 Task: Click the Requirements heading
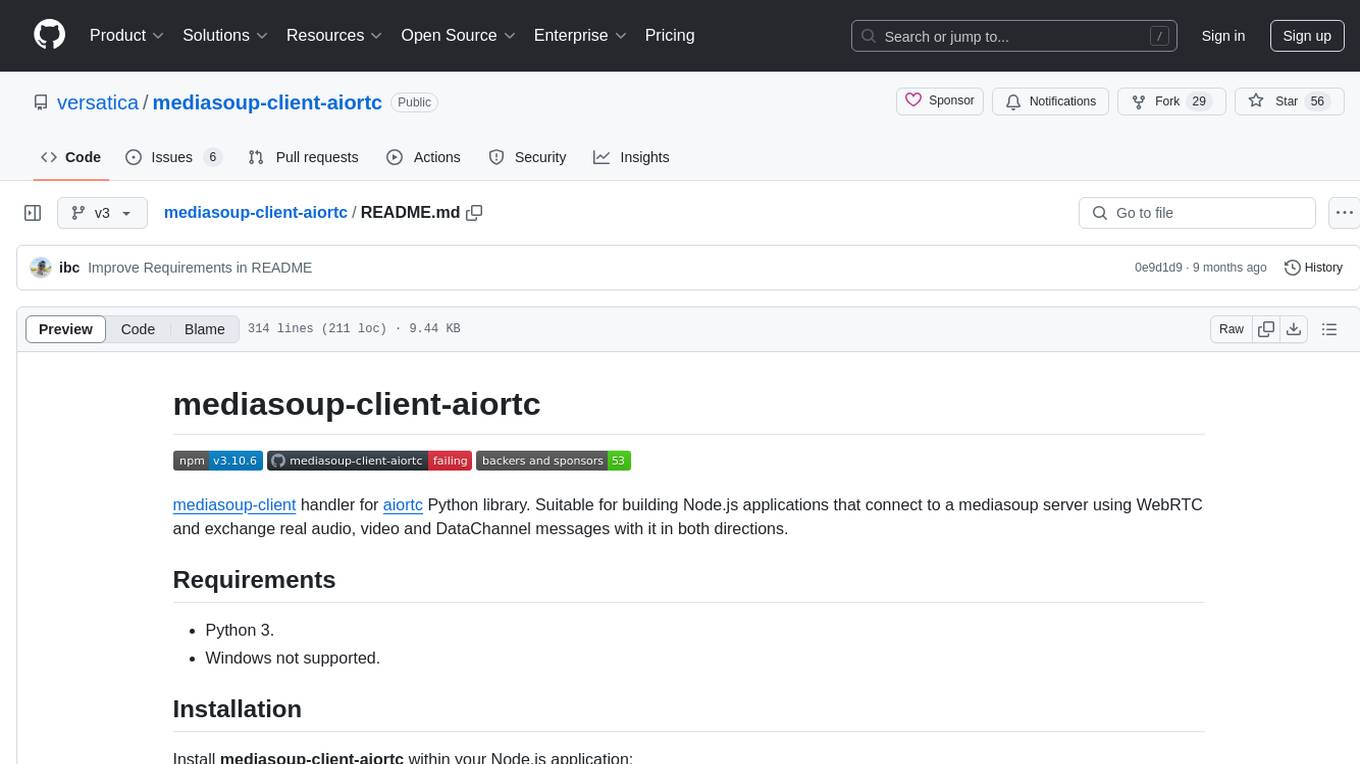[254, 580]
